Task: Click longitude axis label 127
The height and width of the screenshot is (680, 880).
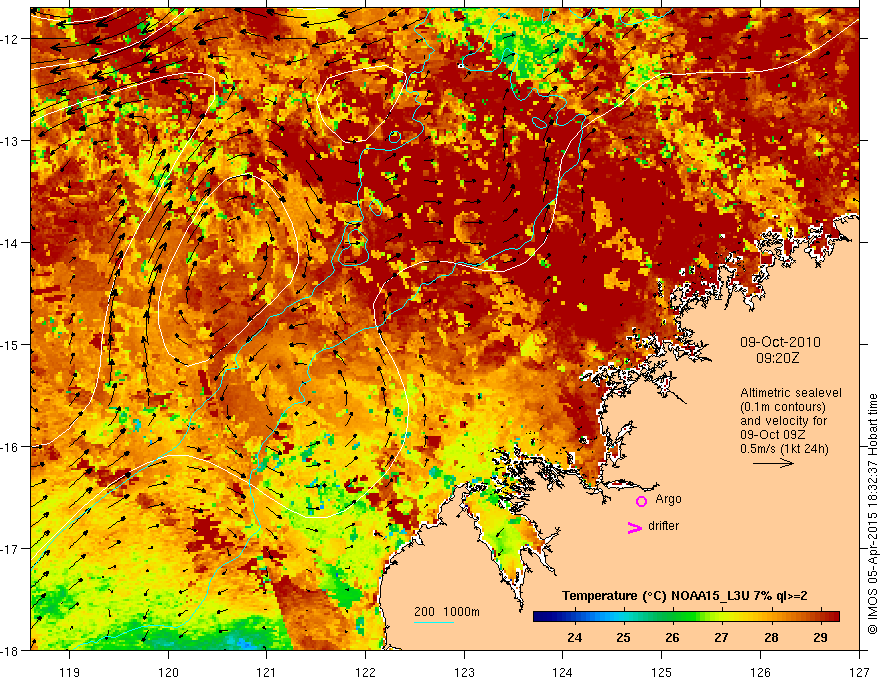Action: coord(859,672)
